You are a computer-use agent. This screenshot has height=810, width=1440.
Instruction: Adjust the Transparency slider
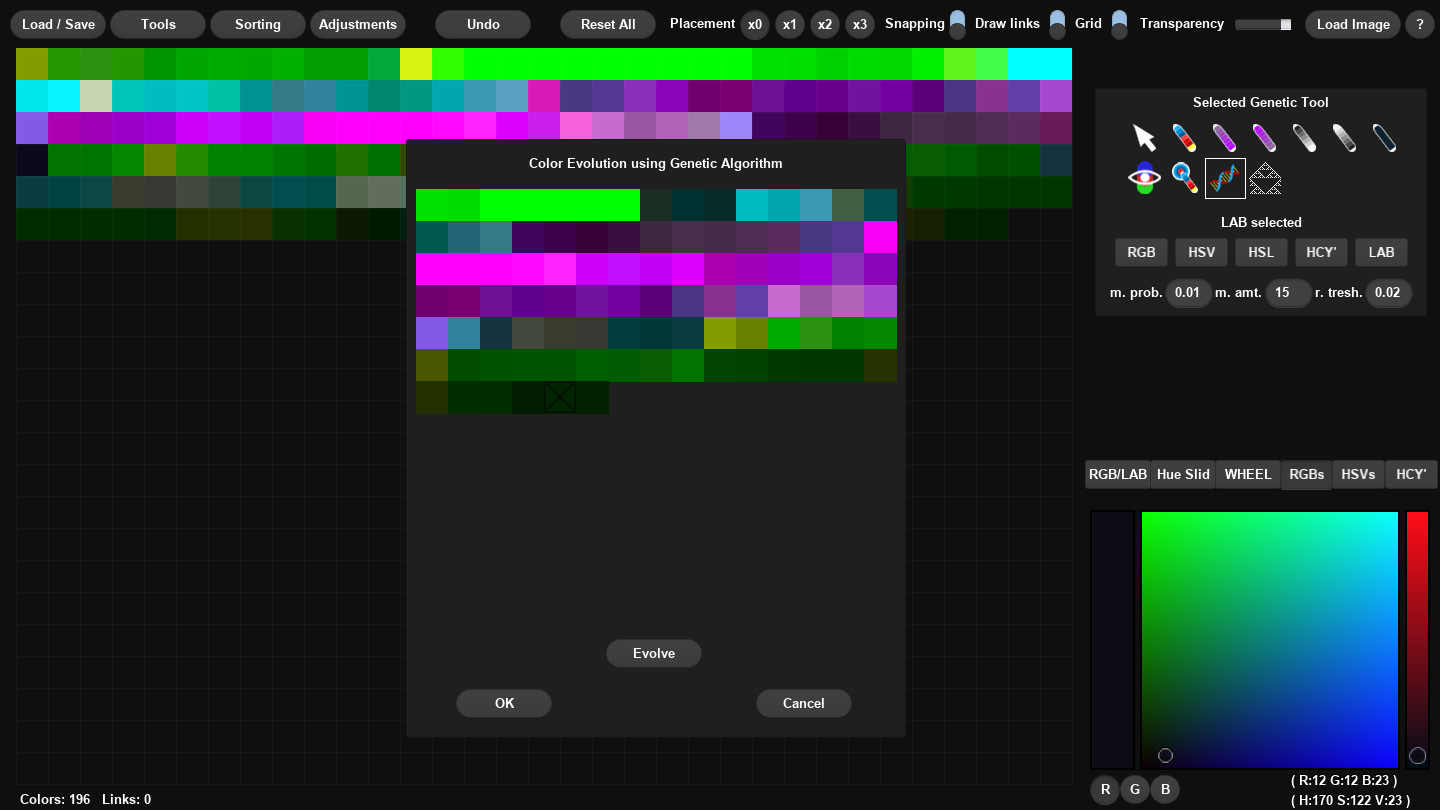1262,23
